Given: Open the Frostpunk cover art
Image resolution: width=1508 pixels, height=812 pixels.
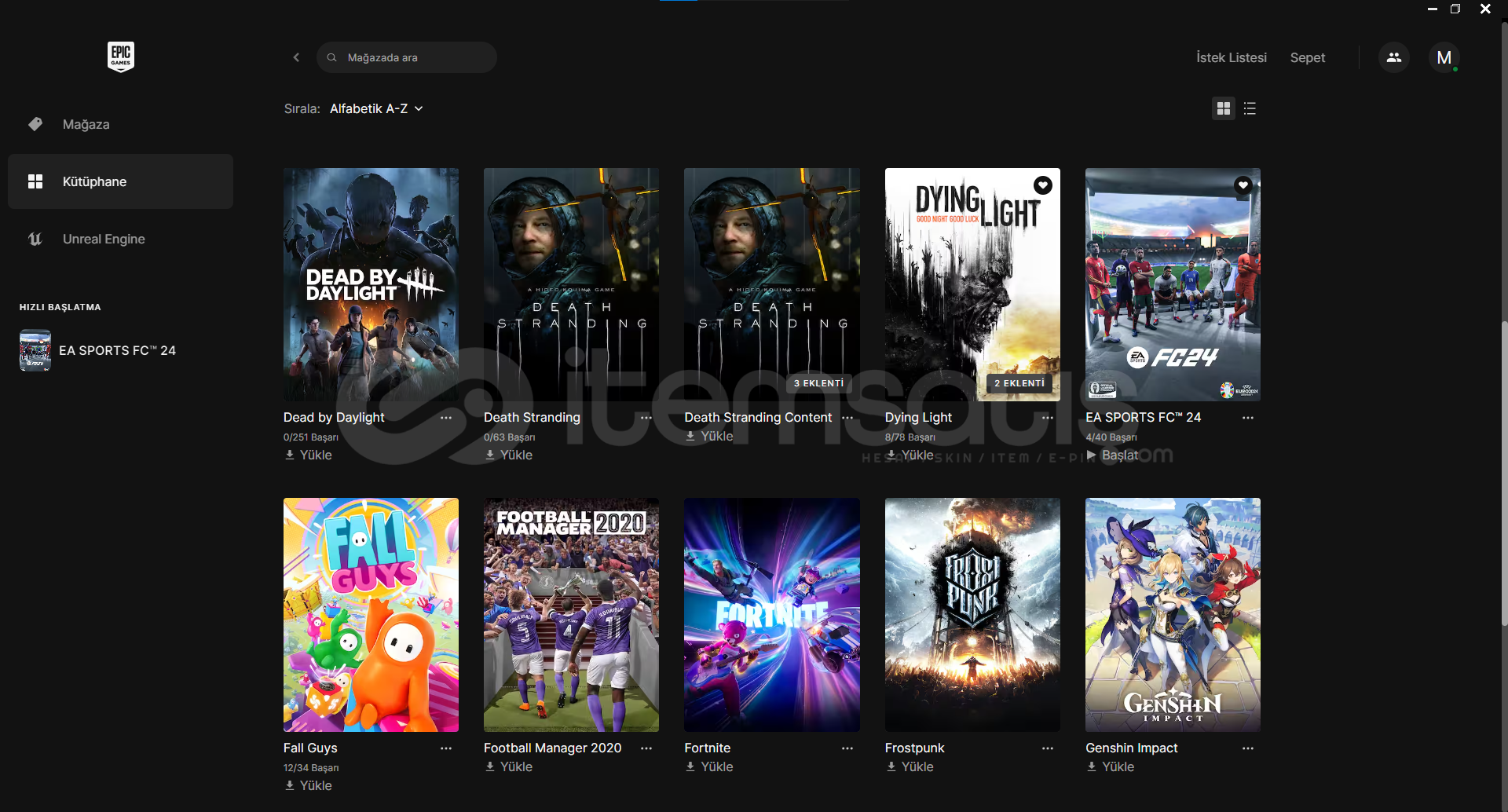Looking at the screenshot, I should tap(972, 615).
